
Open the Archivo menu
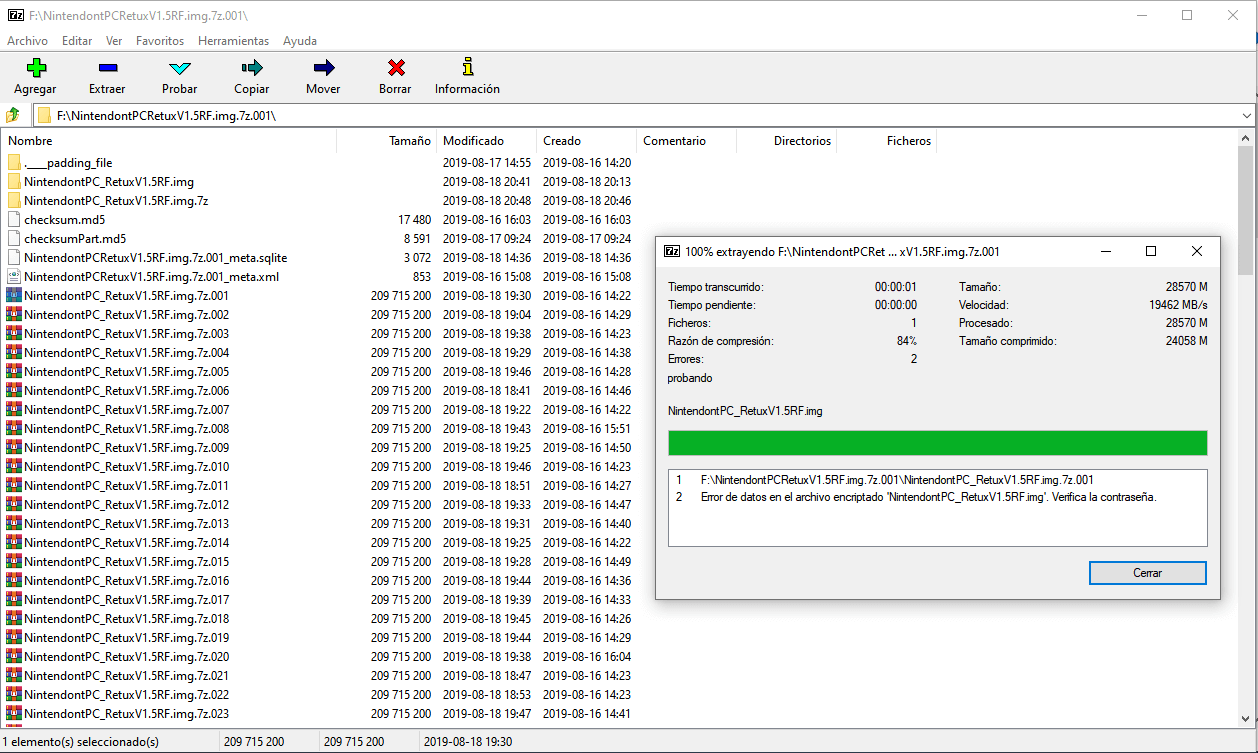click(28, 41)
